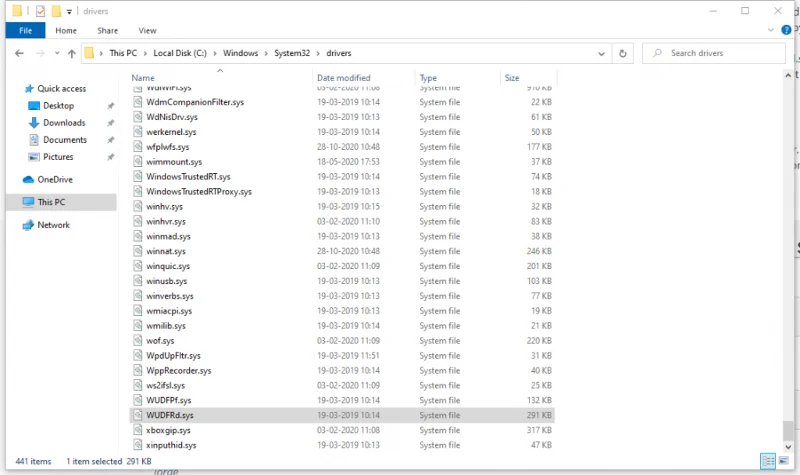Click the Back navigation arrow

(19, 53)
